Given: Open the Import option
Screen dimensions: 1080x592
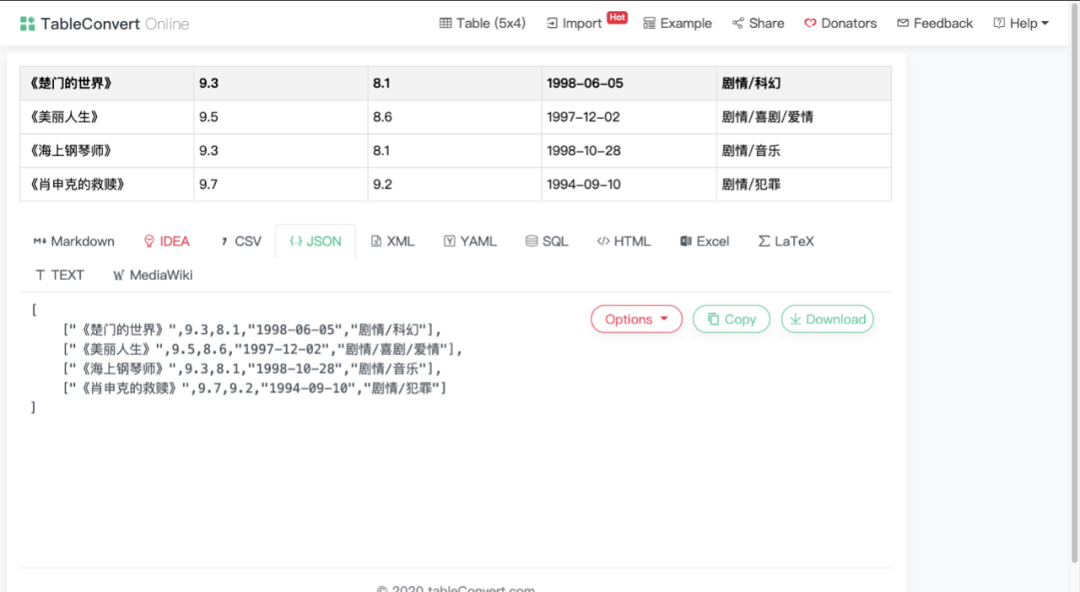Looking at the screenshot, I should coord(574,23).
